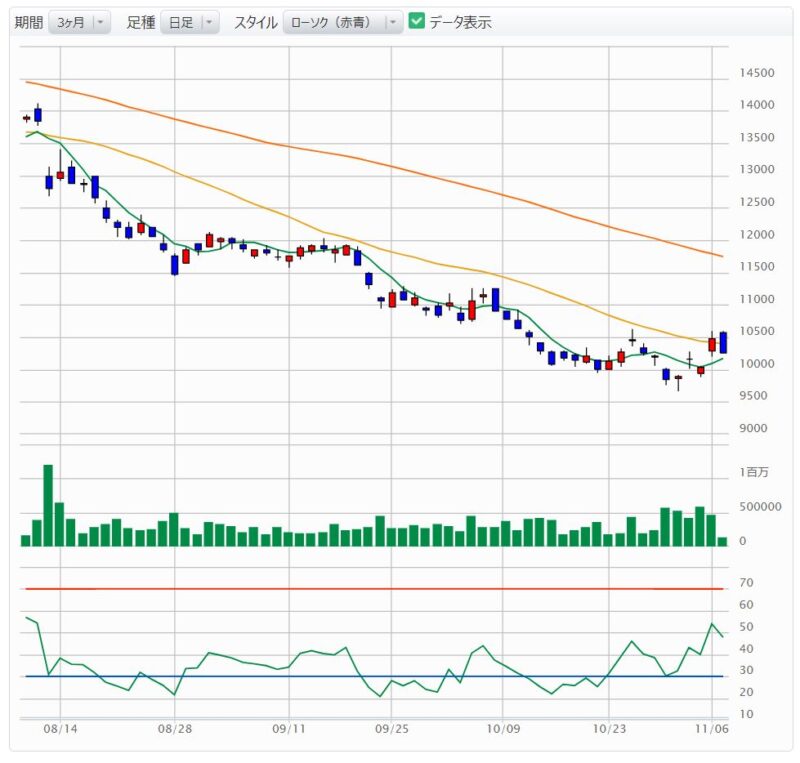Click the 10/09 date axis label

click(x=503, y=729)
